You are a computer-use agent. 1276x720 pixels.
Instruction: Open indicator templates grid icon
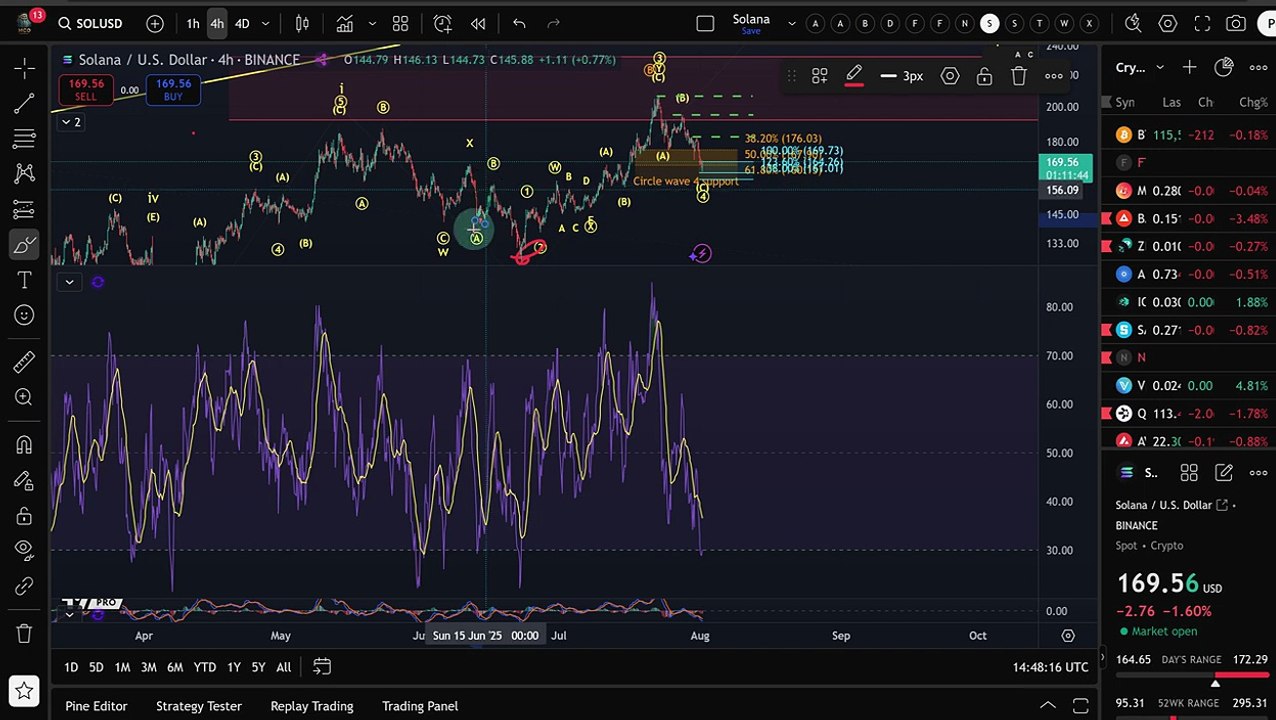coord(400,23)
